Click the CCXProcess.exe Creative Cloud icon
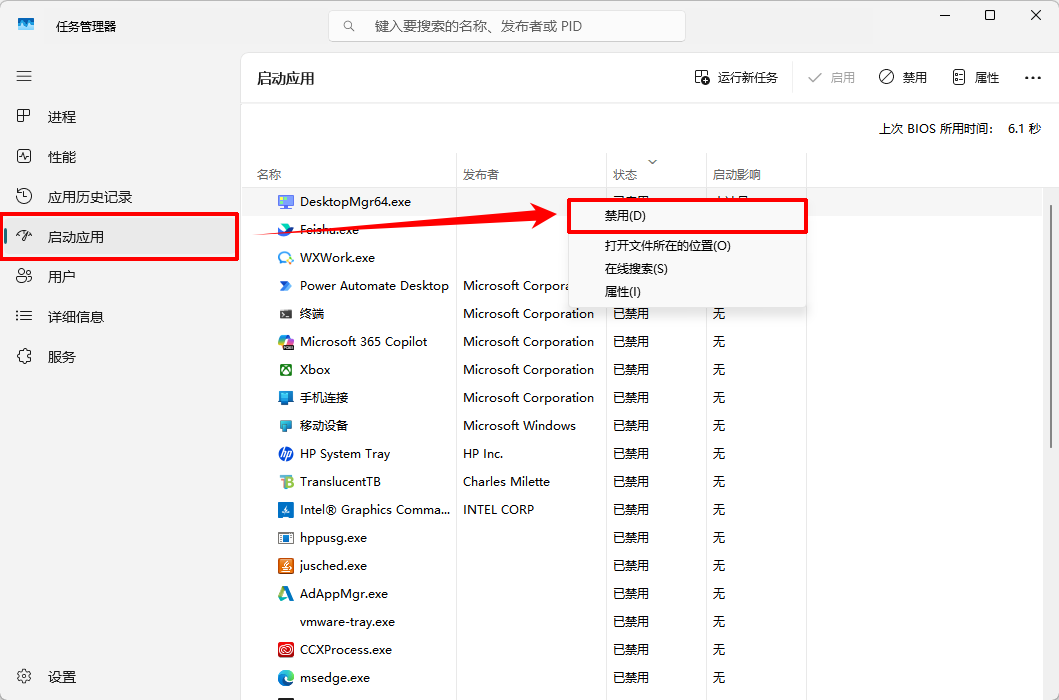 286,650
